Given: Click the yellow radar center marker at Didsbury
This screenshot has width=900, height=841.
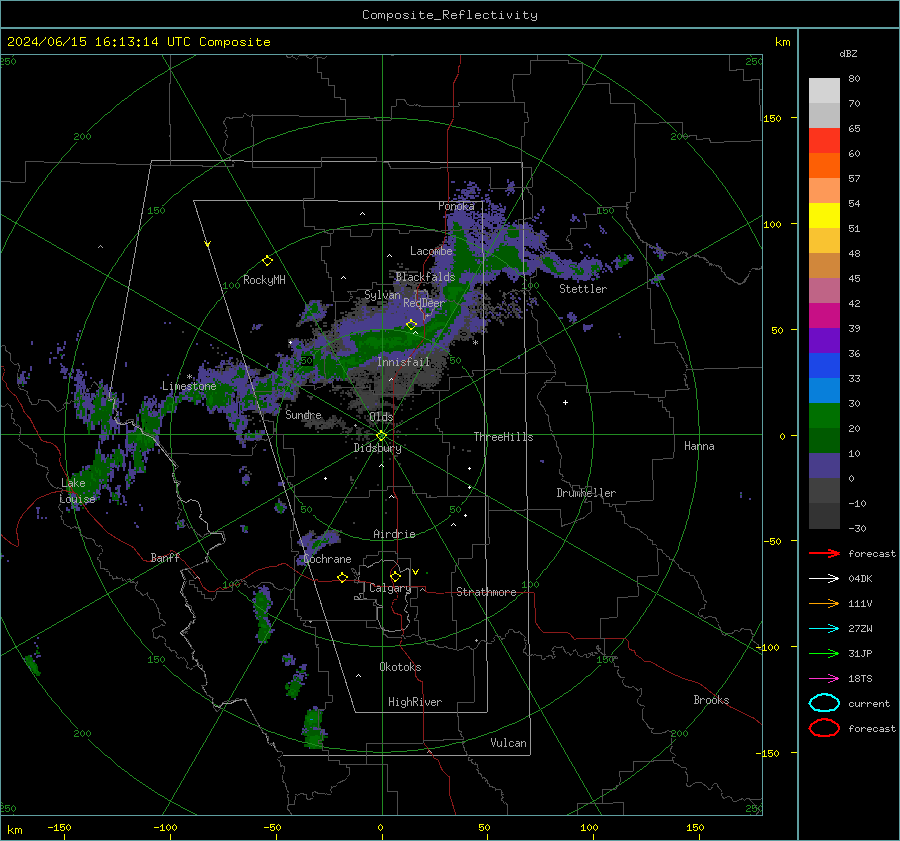Looking at the screenshot, I should (x=381, y=436).
